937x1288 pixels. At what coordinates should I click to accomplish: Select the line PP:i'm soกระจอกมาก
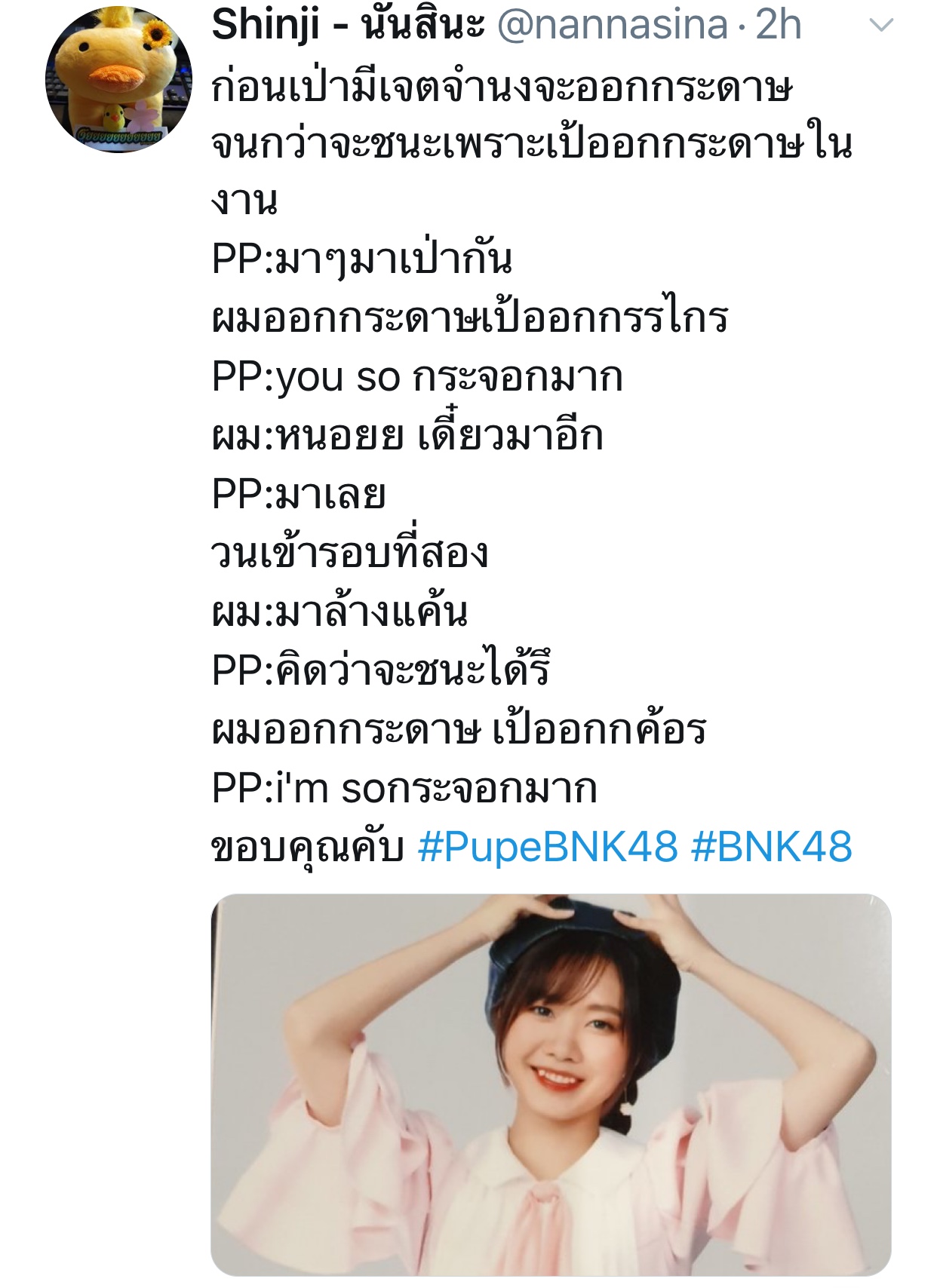coord(405,788)
